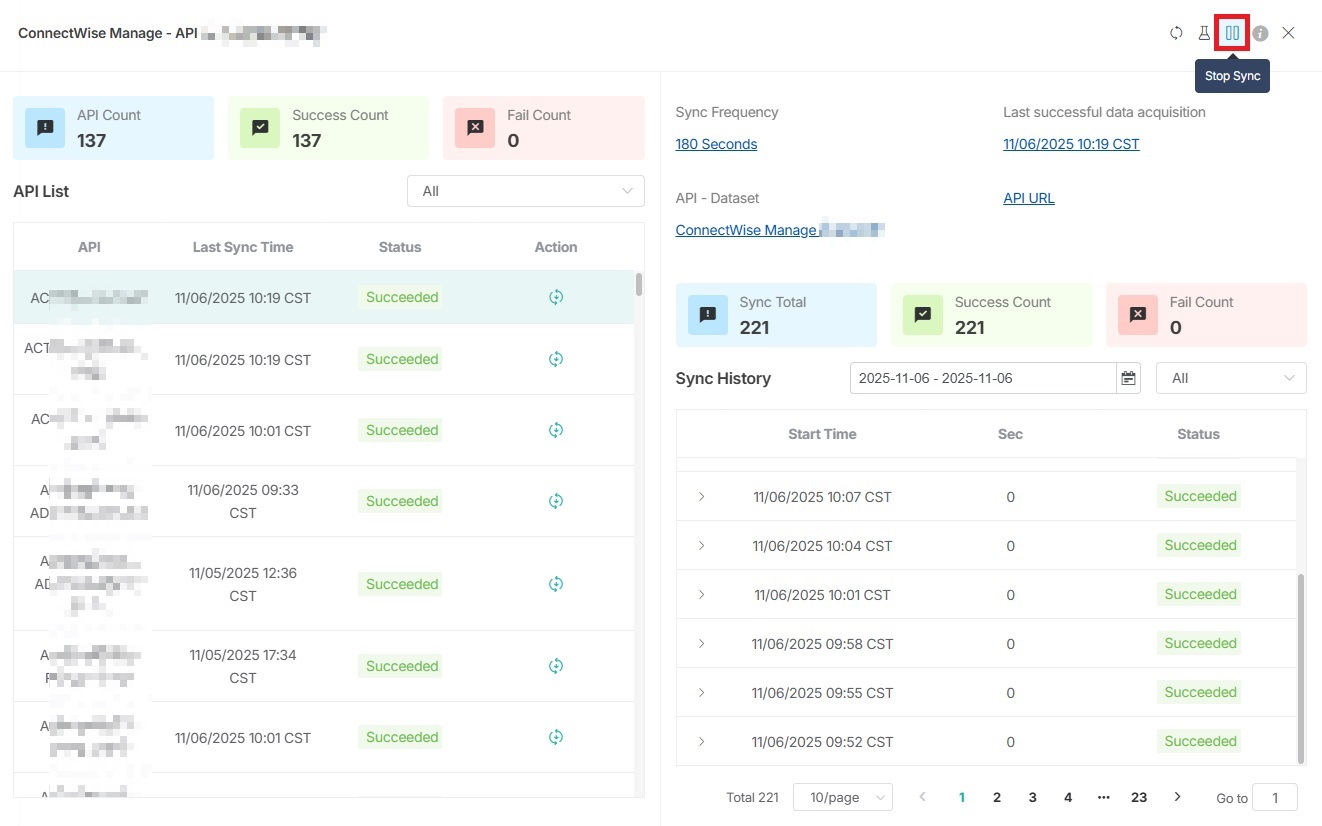Open the API URL link
Image resolution: width=1322 pixels, height=826 pixels.
[1029, 198]
